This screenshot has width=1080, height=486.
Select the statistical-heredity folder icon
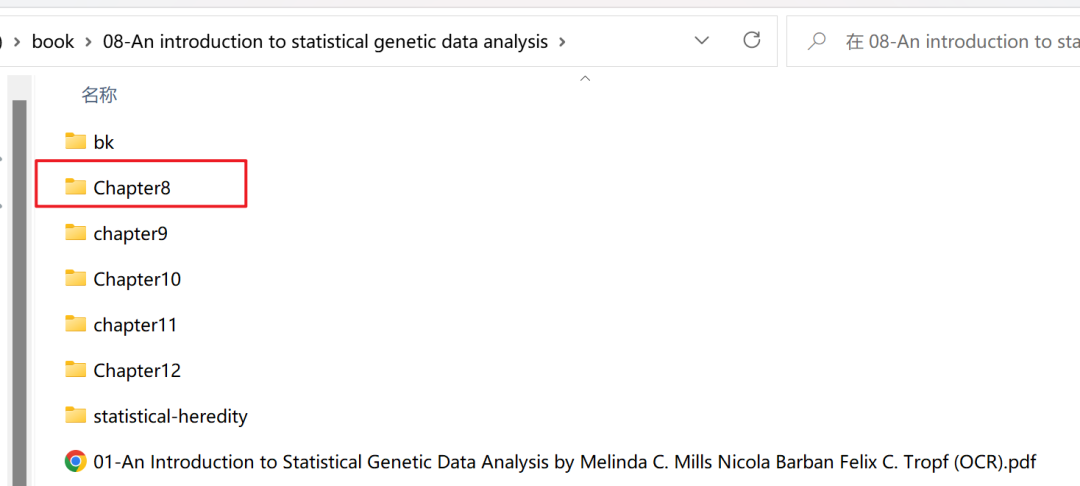coord(75,416)
